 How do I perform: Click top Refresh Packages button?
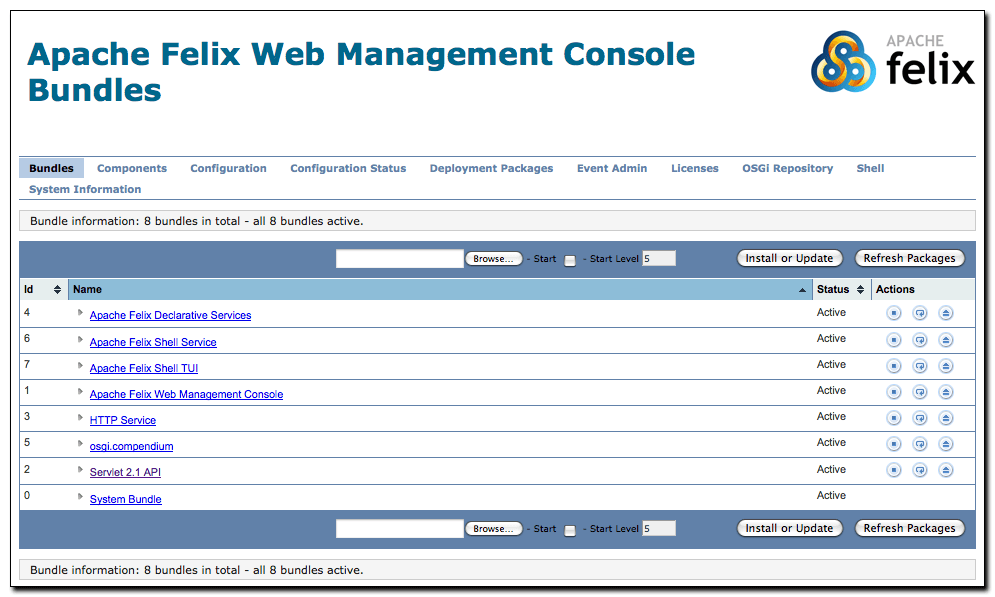pos(909,258)
